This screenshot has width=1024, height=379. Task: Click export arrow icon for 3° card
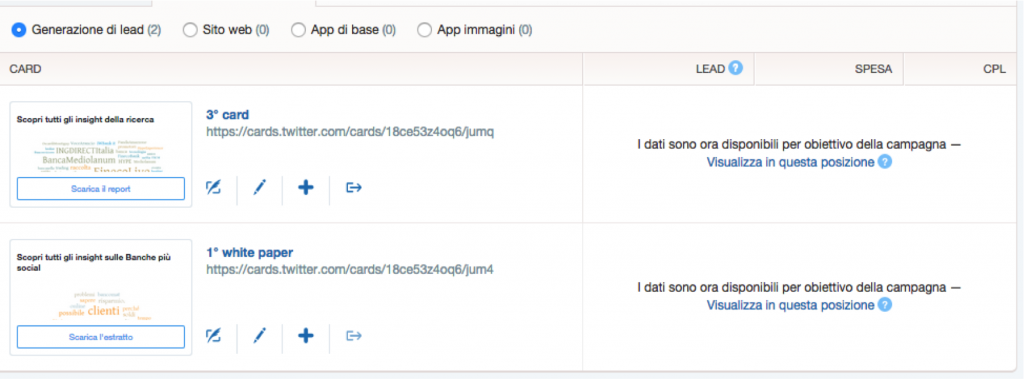353,188
